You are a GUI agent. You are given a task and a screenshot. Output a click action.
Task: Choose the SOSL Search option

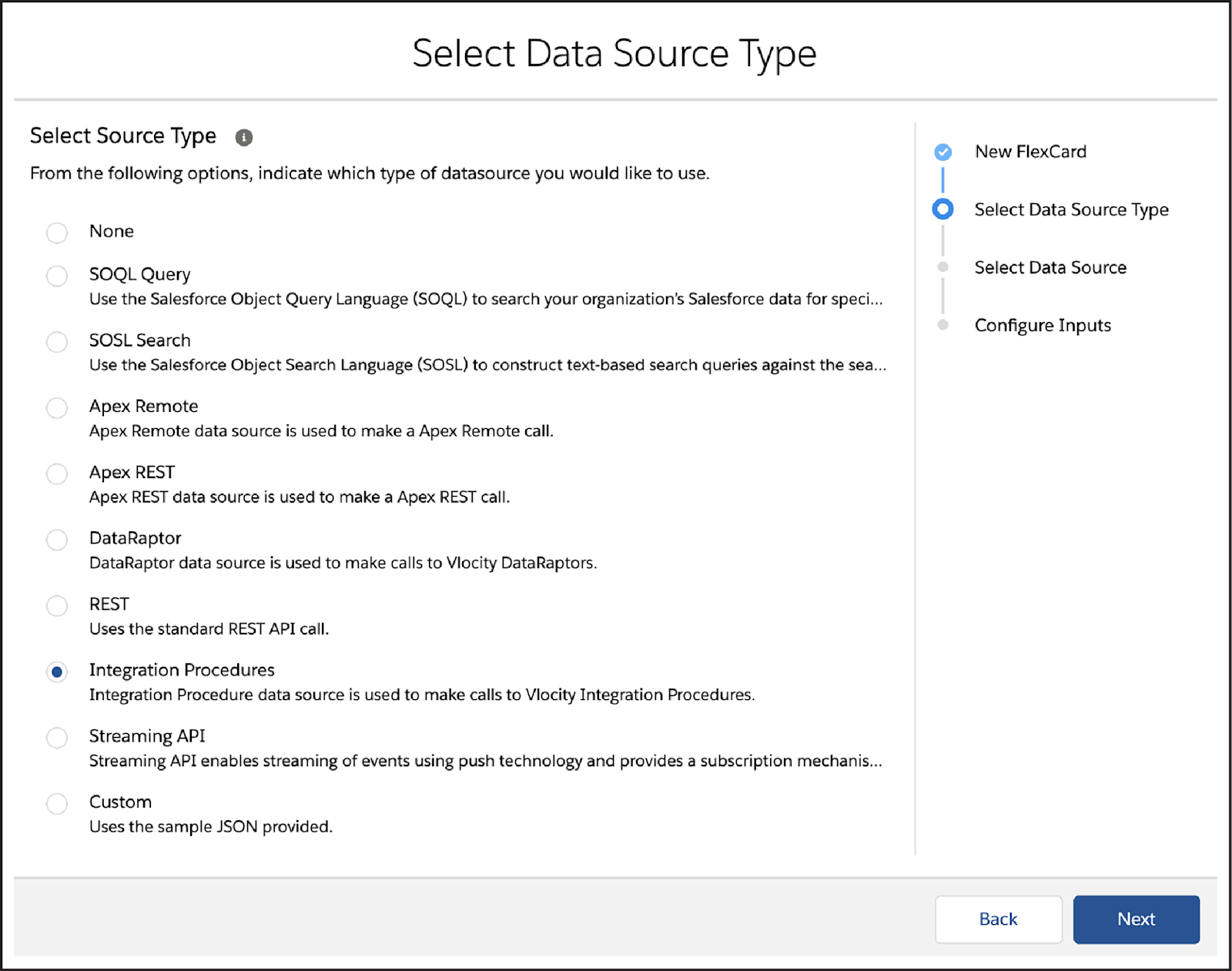coord(56,342)
